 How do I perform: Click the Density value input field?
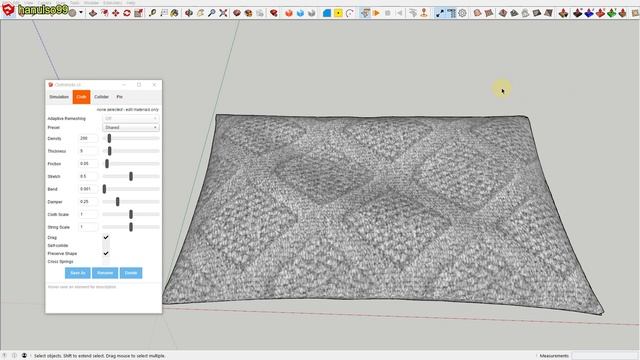[x=88, y=138]
